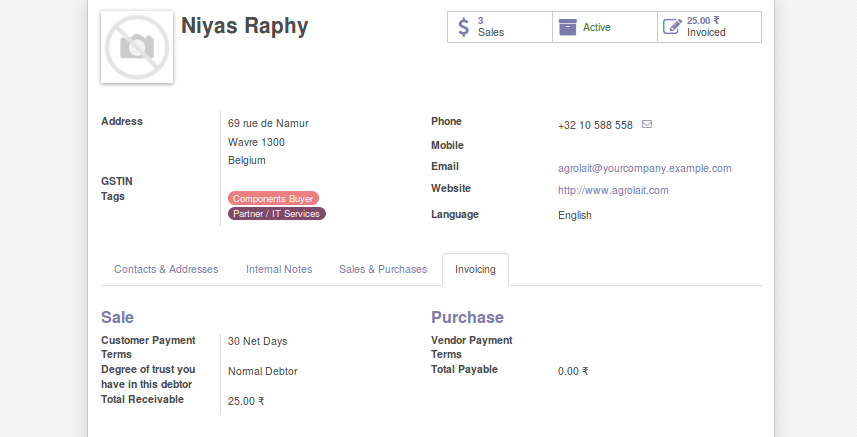857x437 pixels.
Task: Click the English language value
Action: [x=574, y=215]
